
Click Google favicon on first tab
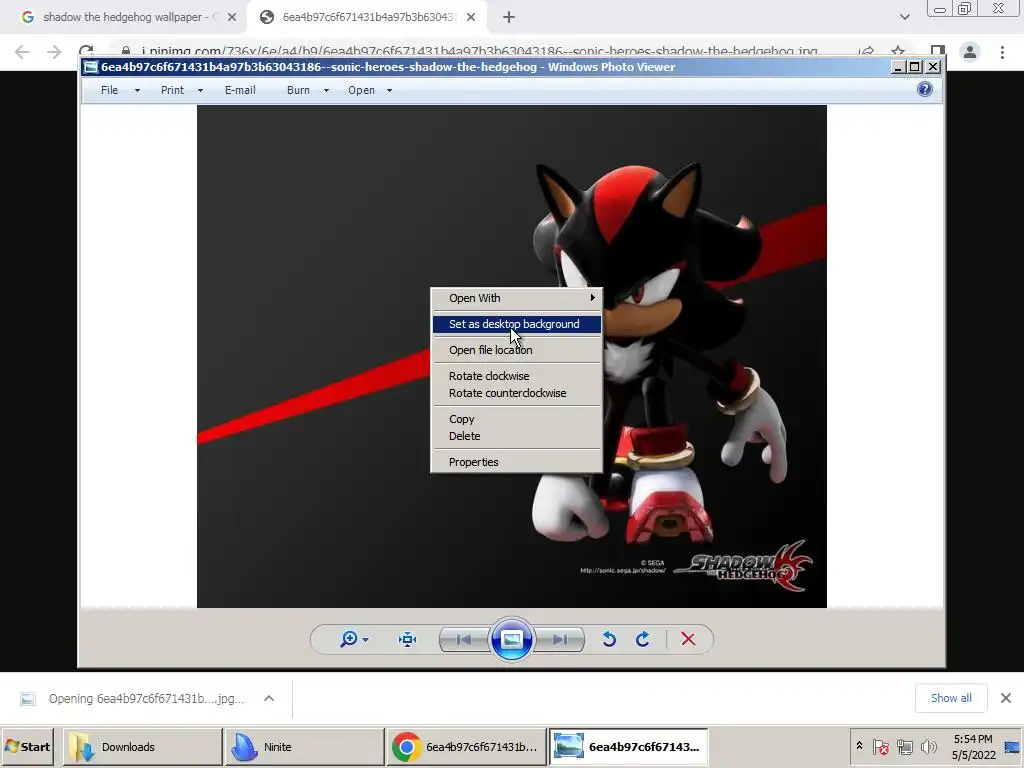click(x=27, y=17)
